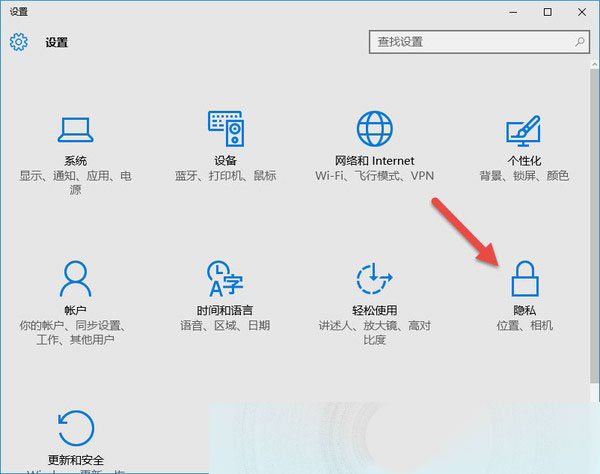Open the Devices (设备) keyboard and speaker icon
This screenshot has width=600, height=474.
[x=225, y=129]
